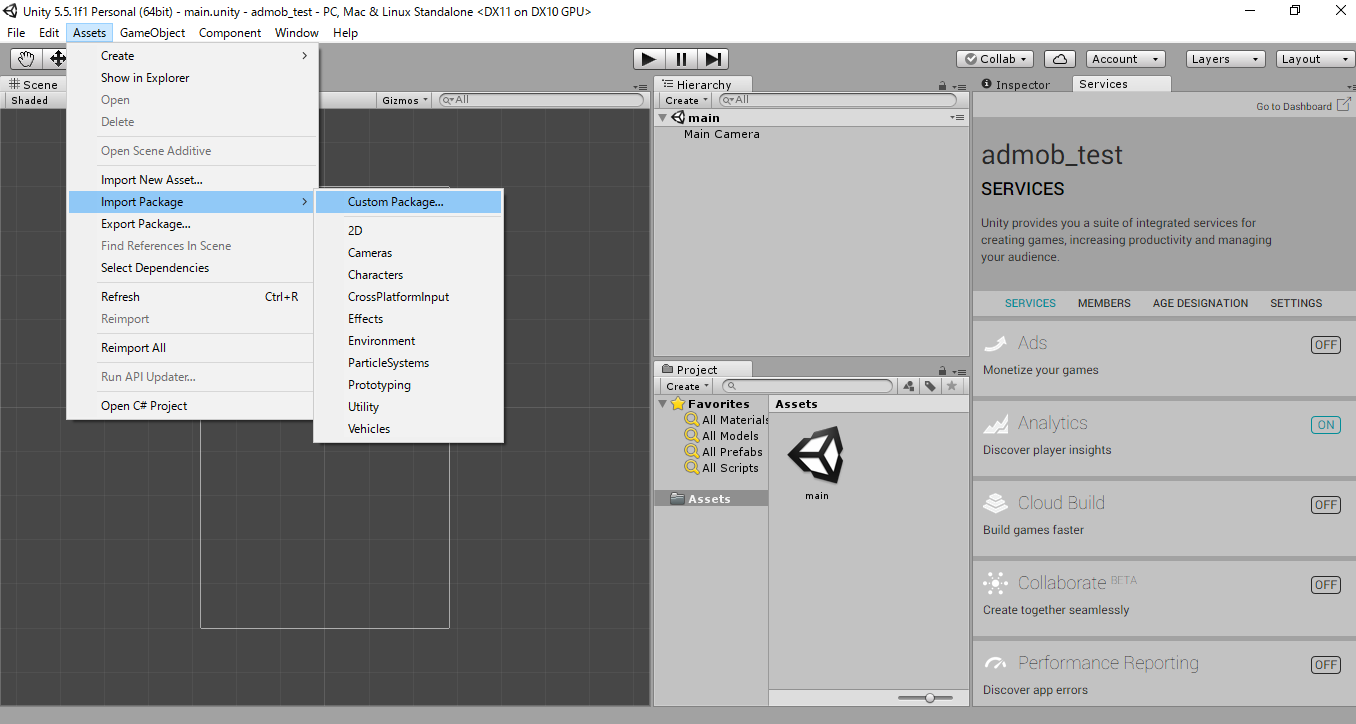Switch to the MEMBERS tab in Services

point(1104,303)
